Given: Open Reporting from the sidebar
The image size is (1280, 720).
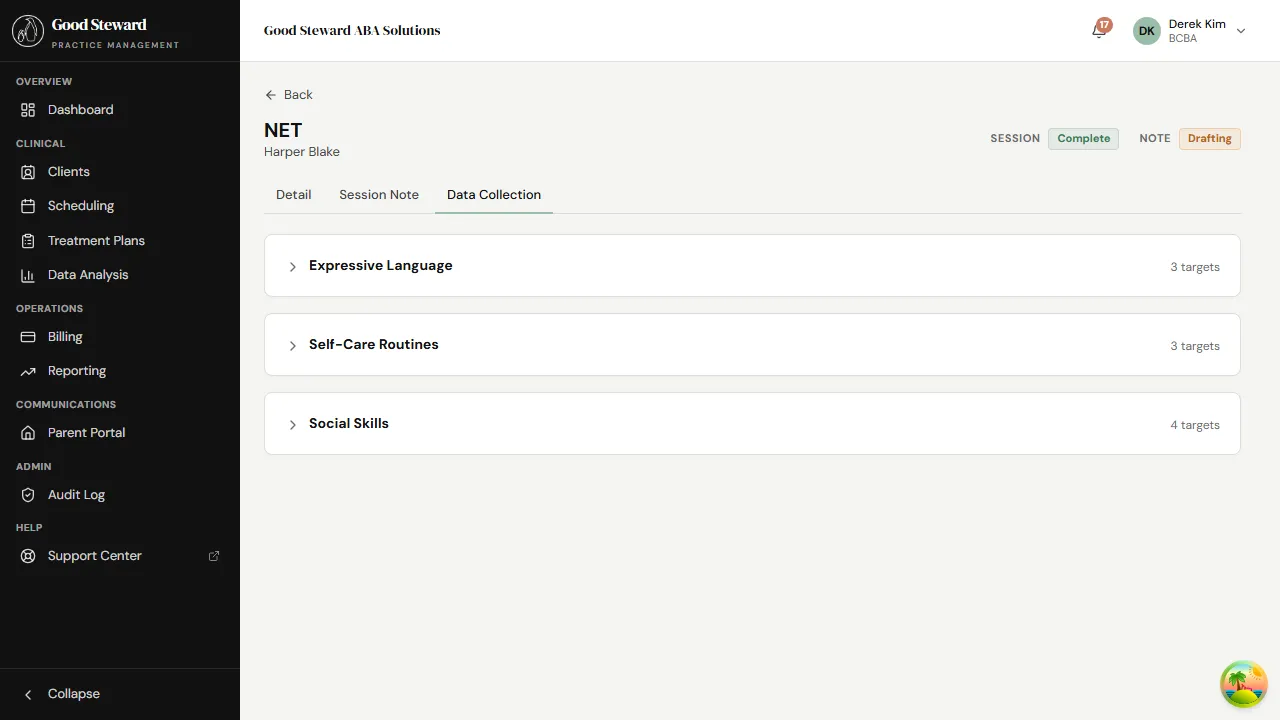Looking at the screenshot, I should pos(28,370).
